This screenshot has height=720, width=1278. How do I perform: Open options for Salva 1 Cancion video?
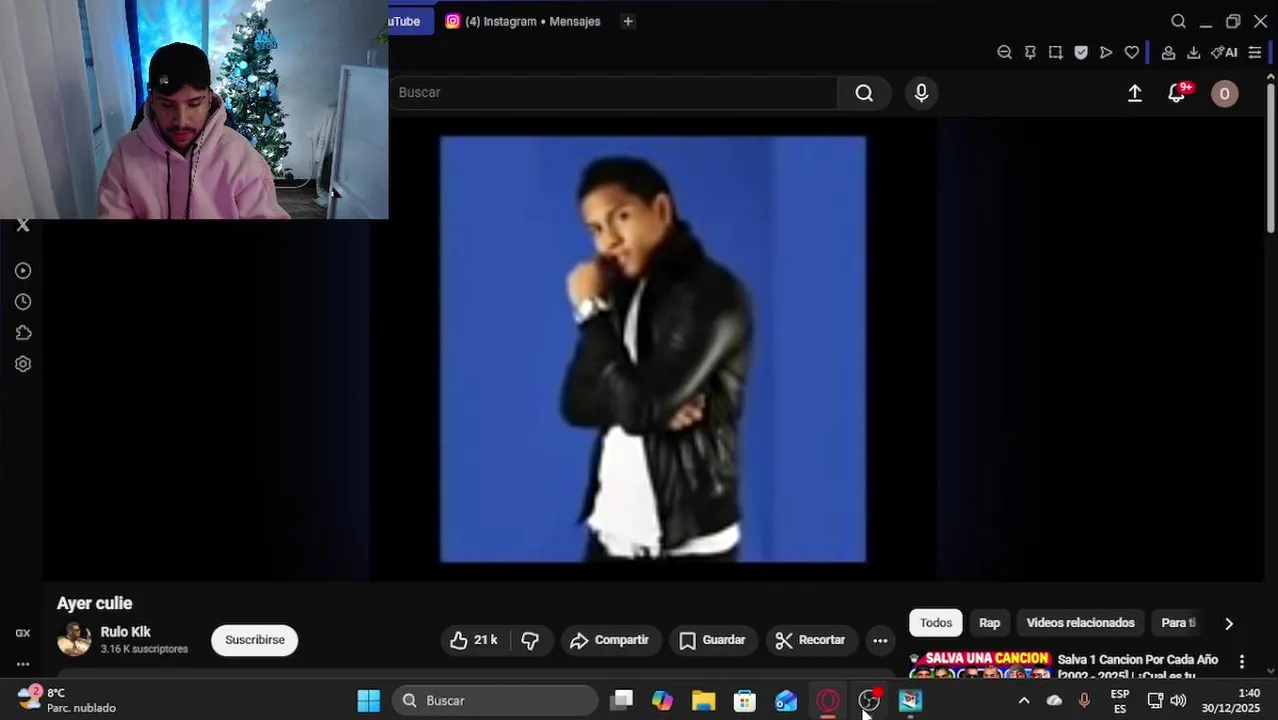pos(1242,662)
